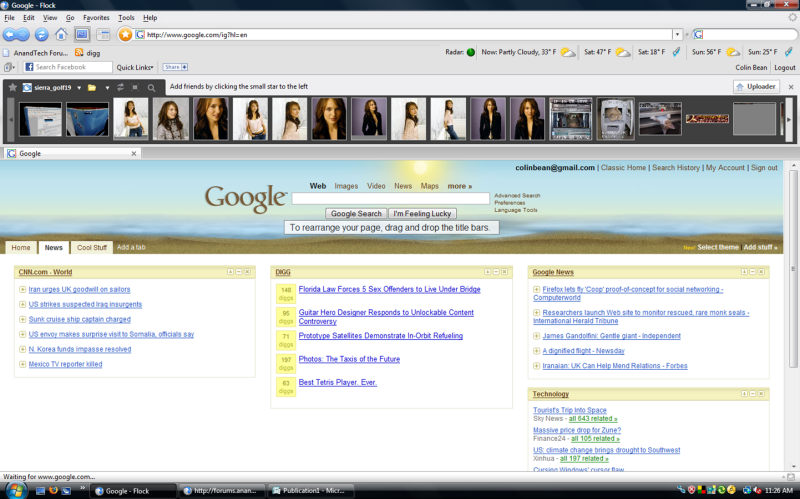Expand 'James Gandolfini' story plus box
This screenshot has width=800, height=499.
point(536,336)
